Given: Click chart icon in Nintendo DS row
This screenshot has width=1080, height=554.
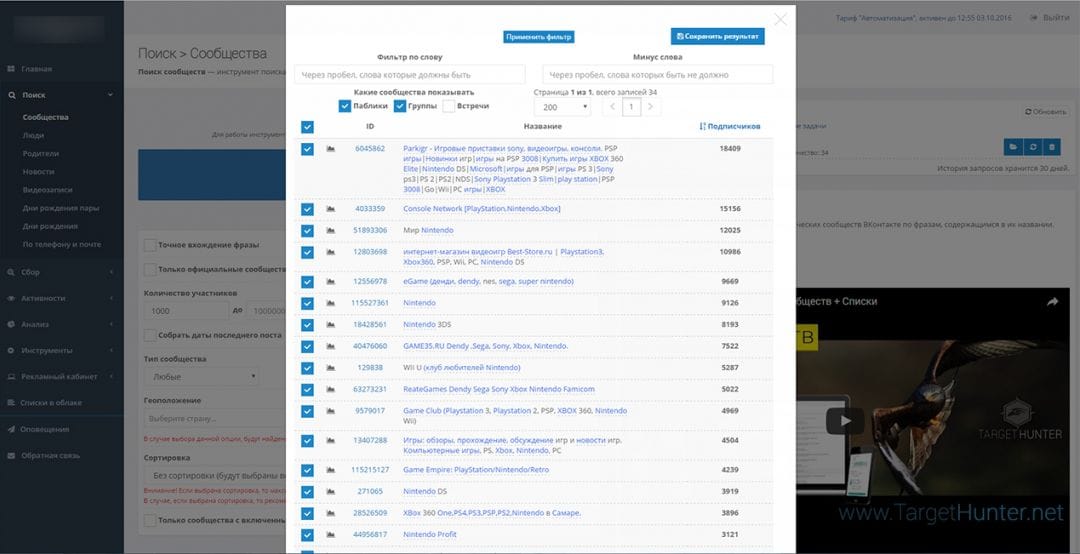Looking at the screenshot, I should [331, 491].
